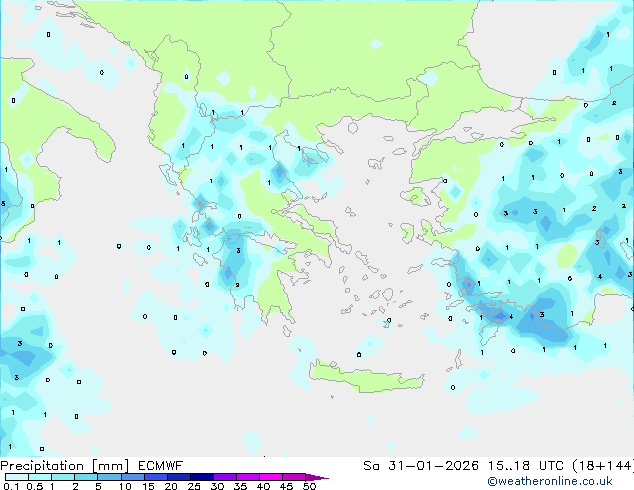Screen dimensions: 634x490
Task: Click the "Sa" weekday abbreviation
Action: [371, 466]
